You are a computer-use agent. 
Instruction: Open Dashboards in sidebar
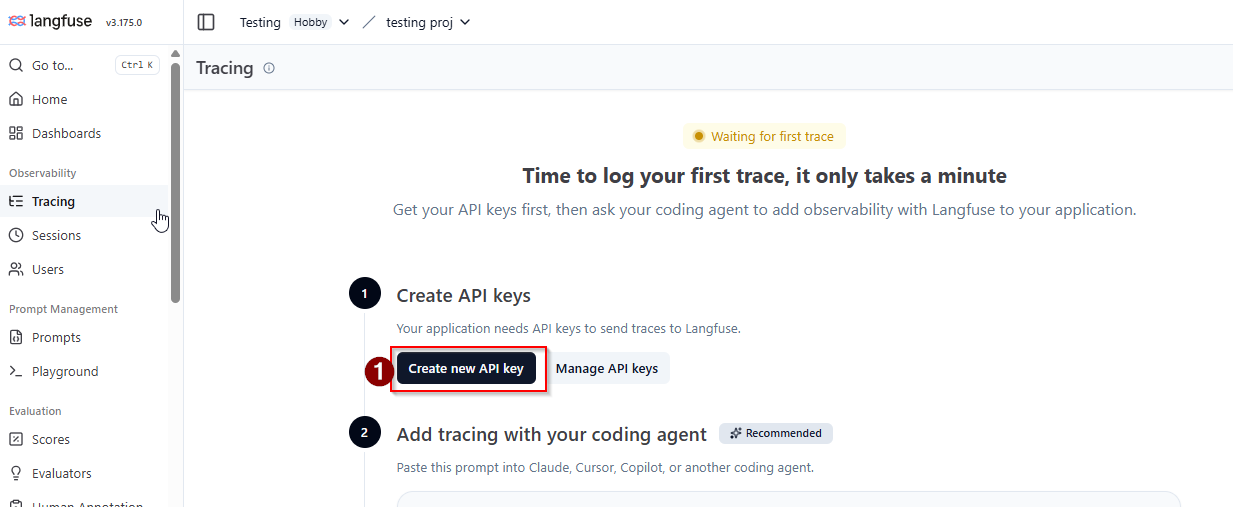(84, 133)
